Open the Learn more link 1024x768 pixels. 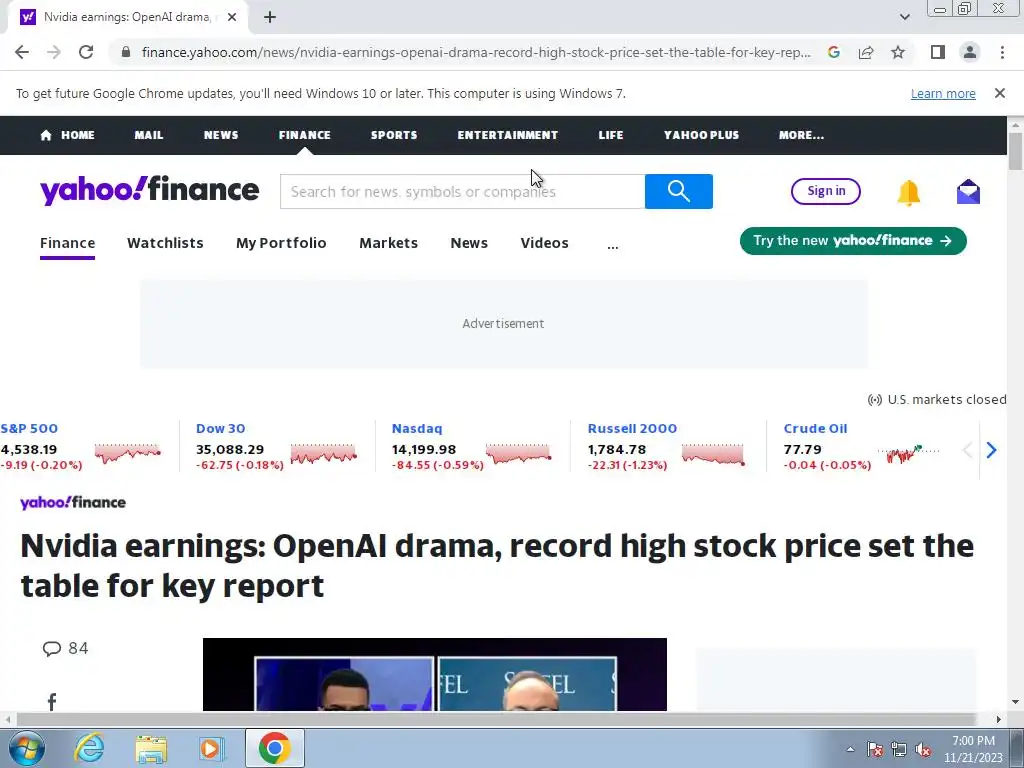943,93
